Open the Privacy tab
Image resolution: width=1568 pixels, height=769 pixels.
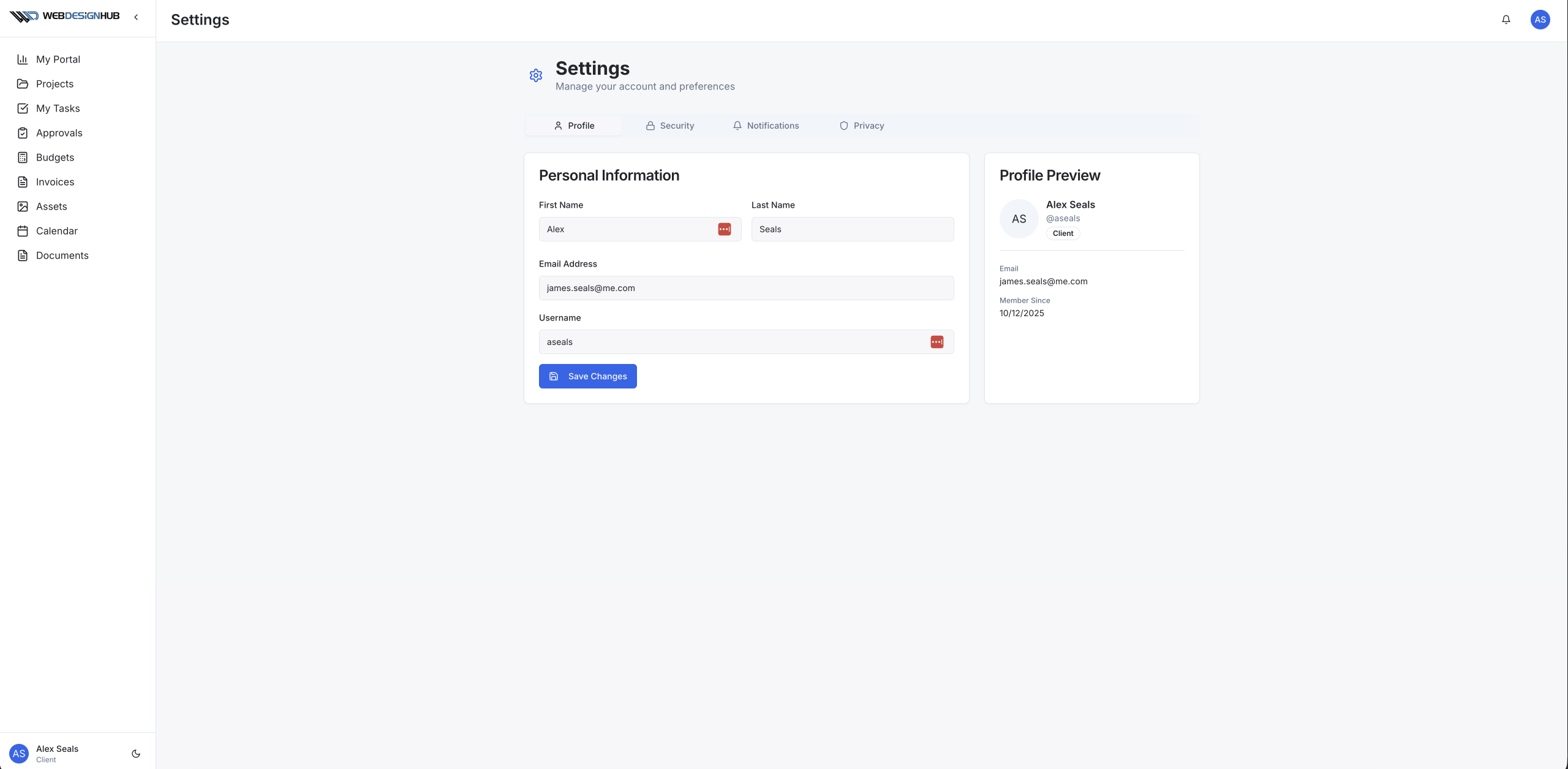tap(861, 126)
